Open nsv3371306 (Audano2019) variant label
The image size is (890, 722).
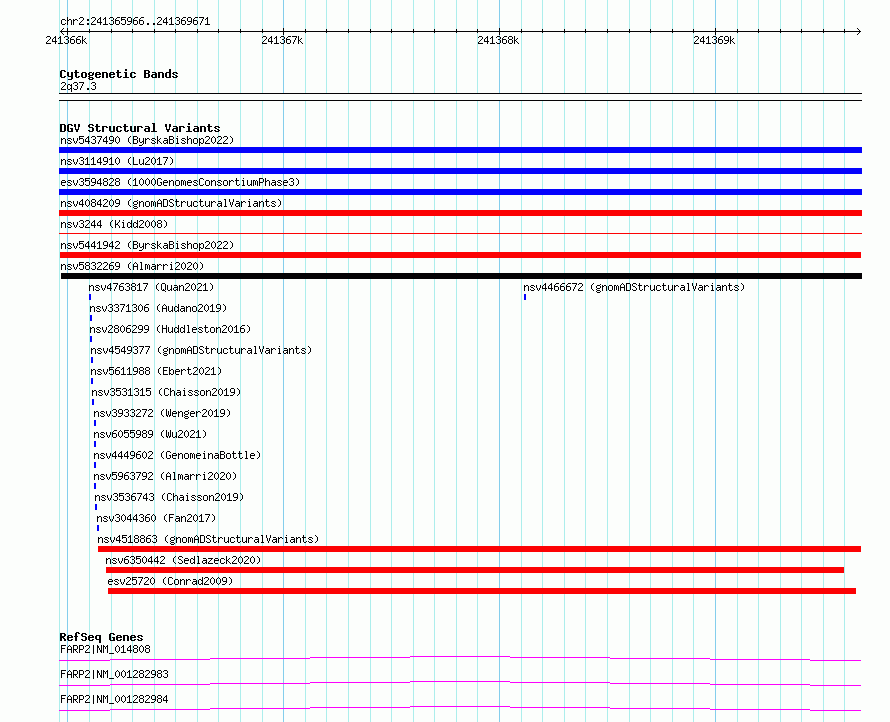coord(158,308)
